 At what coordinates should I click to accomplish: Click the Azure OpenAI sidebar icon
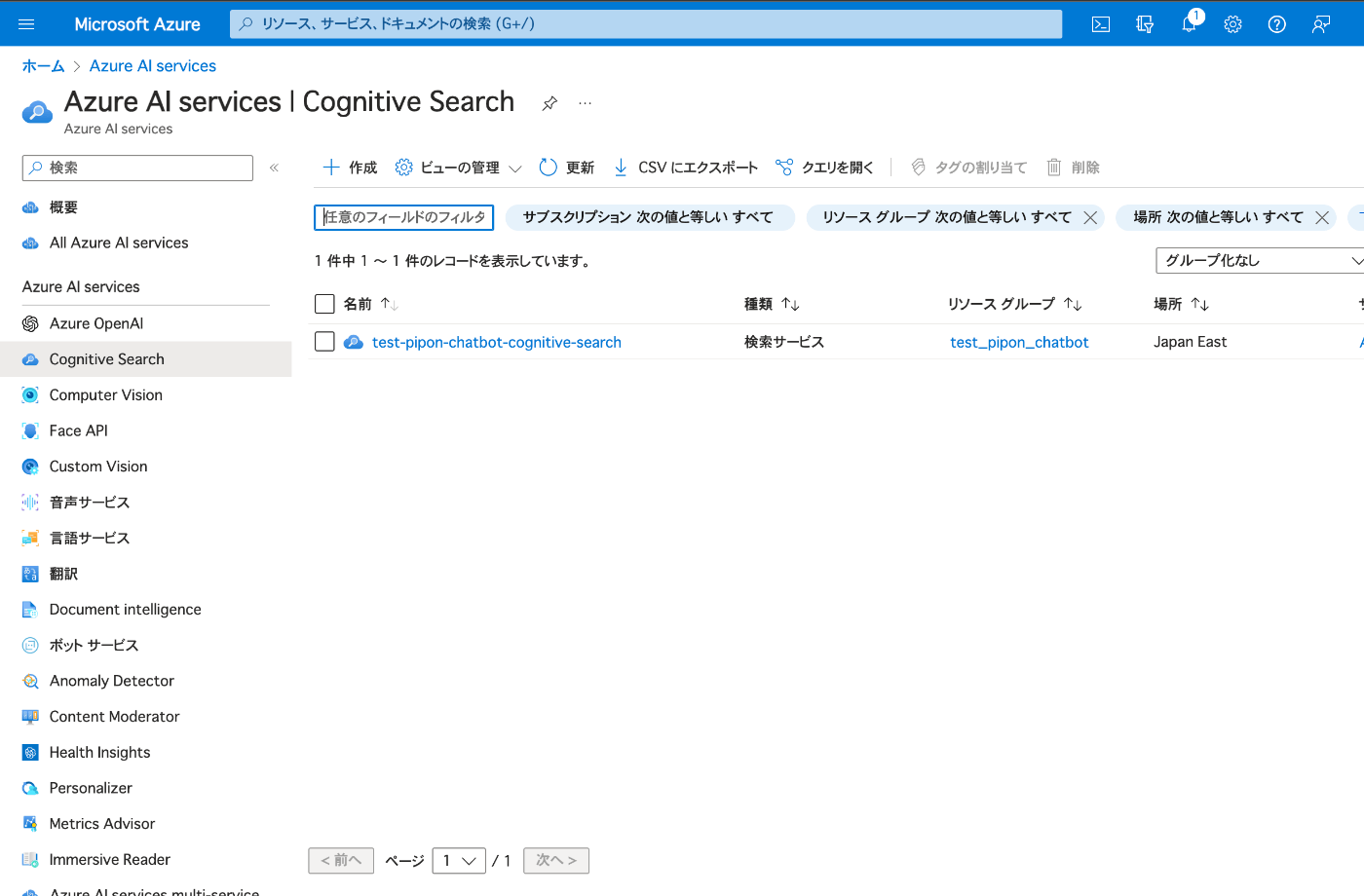pyautogui.click(x=30, y=323)
